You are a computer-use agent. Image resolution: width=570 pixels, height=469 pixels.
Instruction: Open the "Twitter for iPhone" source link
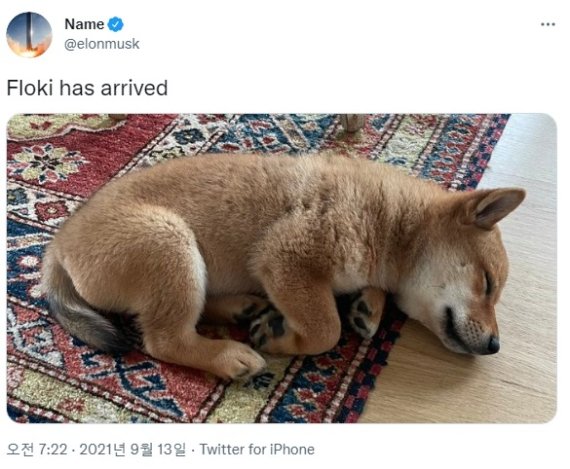point(257,449)
